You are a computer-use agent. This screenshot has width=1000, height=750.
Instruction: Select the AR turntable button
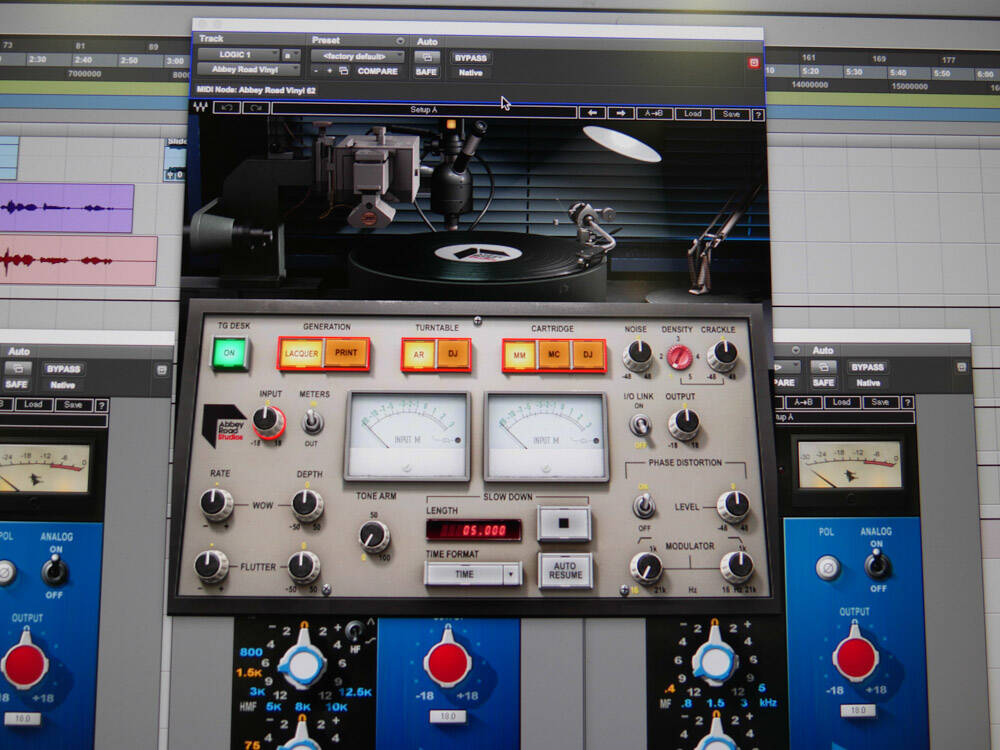tap(418, 355)
